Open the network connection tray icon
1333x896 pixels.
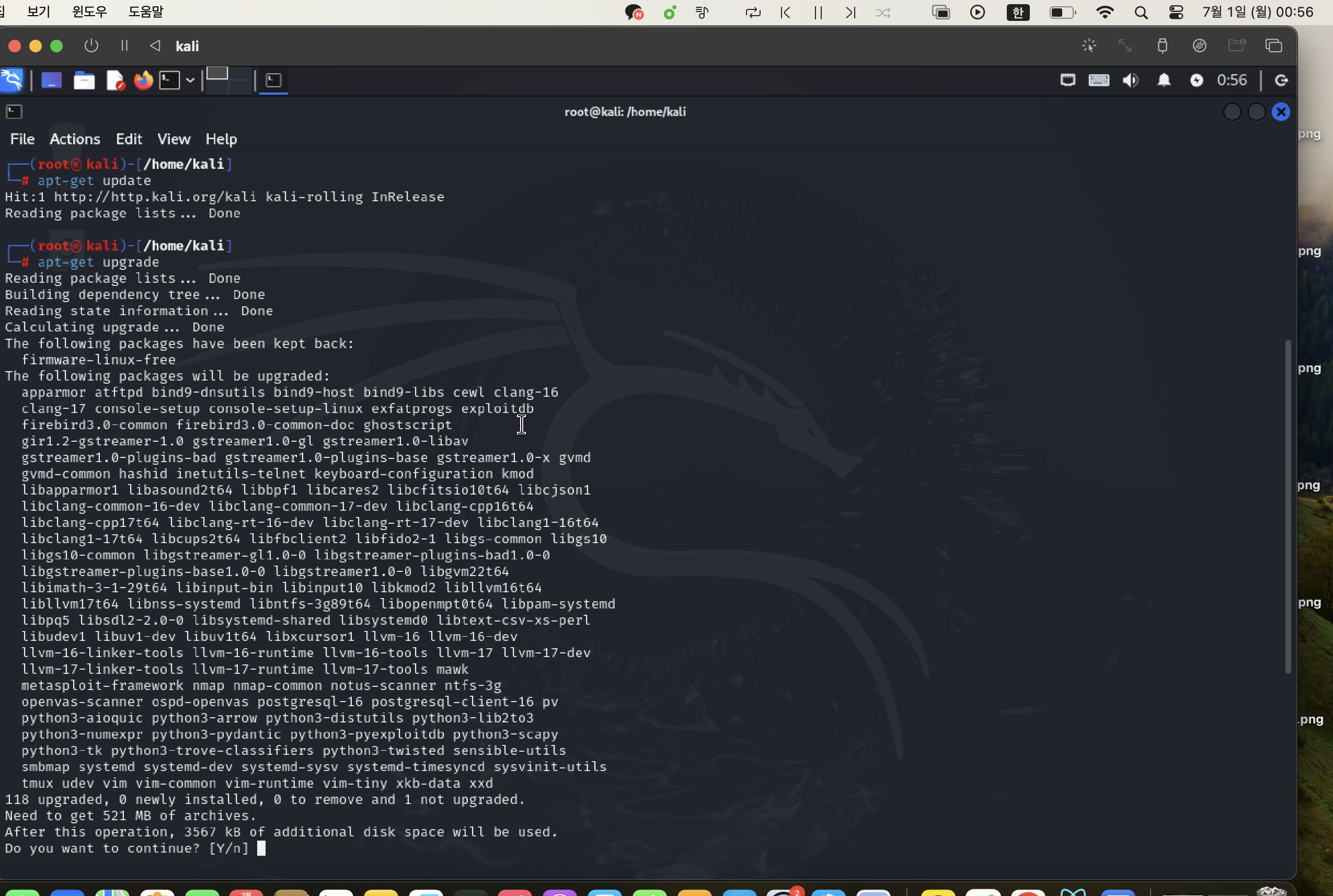(1067, 80)
